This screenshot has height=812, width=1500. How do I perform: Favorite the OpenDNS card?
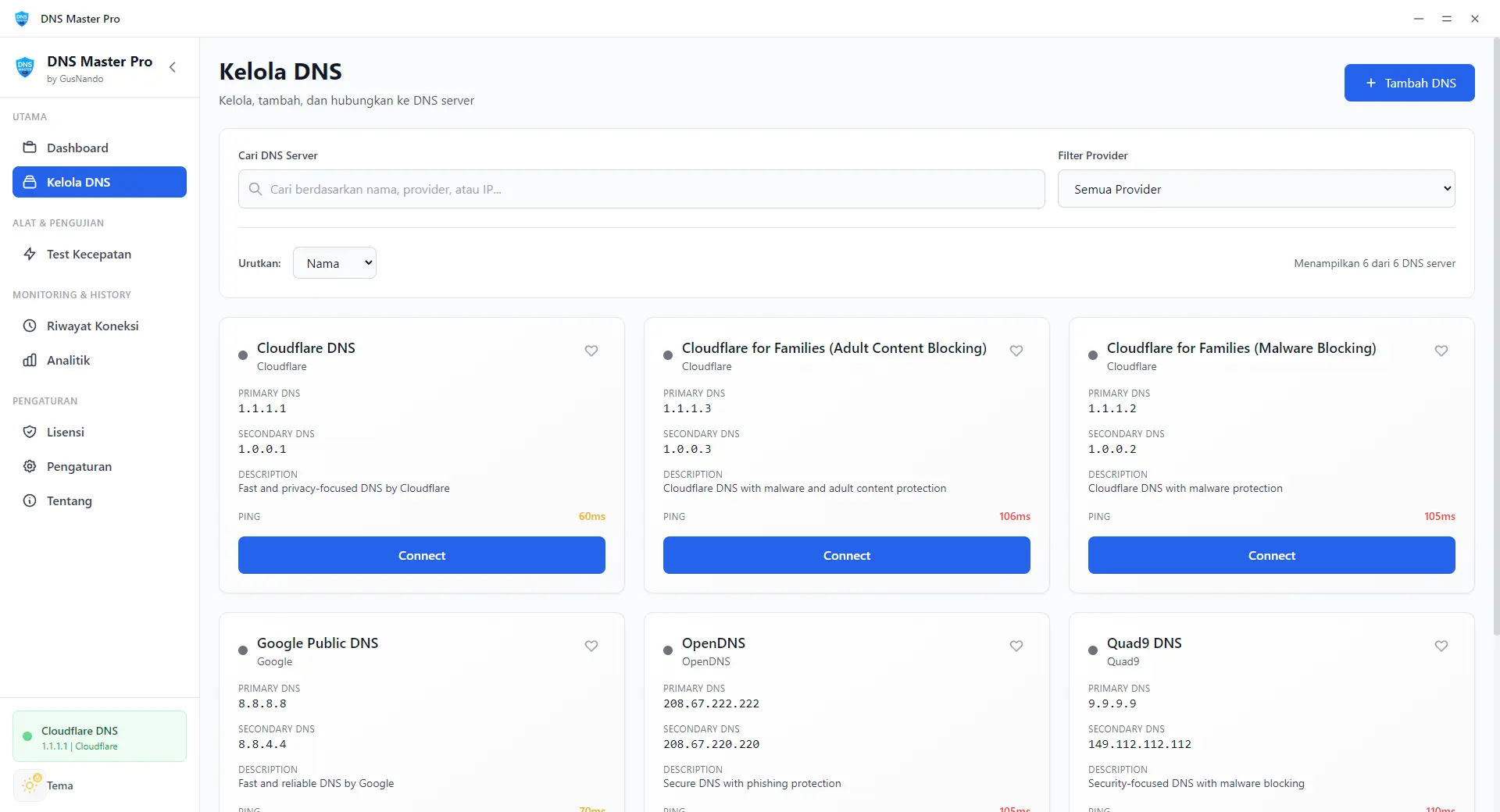pyautogui.click(x=1016, y=646)
